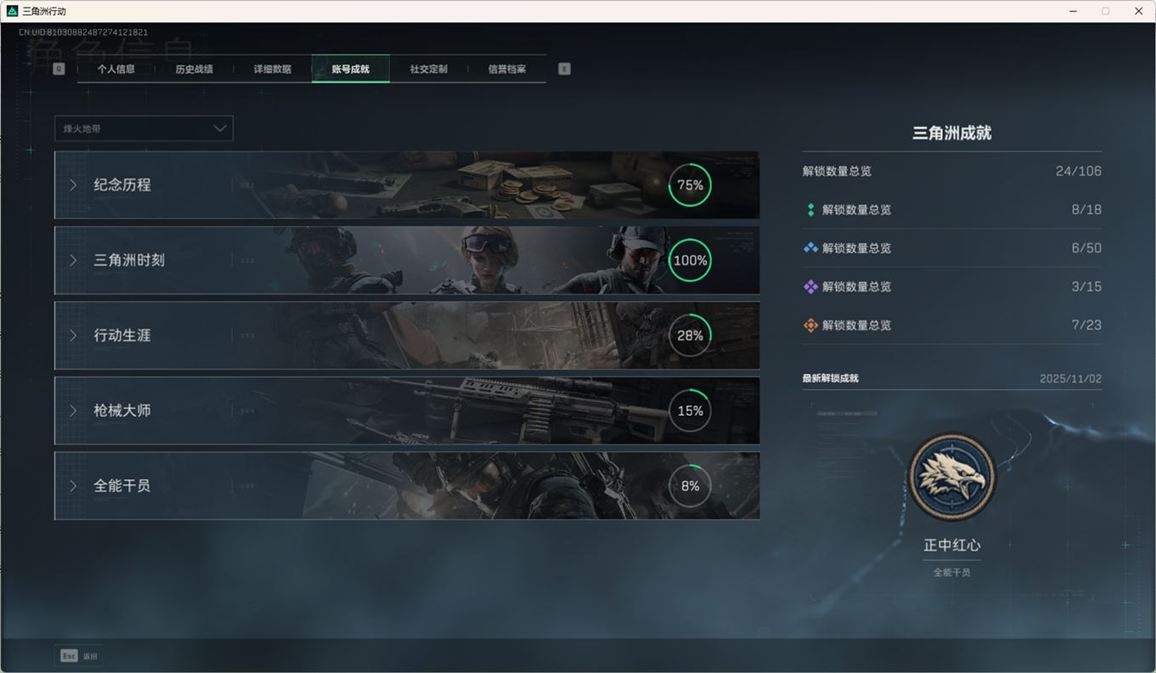The image size is (1156, 673).
Task: Click the green tier icon beside 8/18
Action: pyautogui.click(x=811, y=210)
